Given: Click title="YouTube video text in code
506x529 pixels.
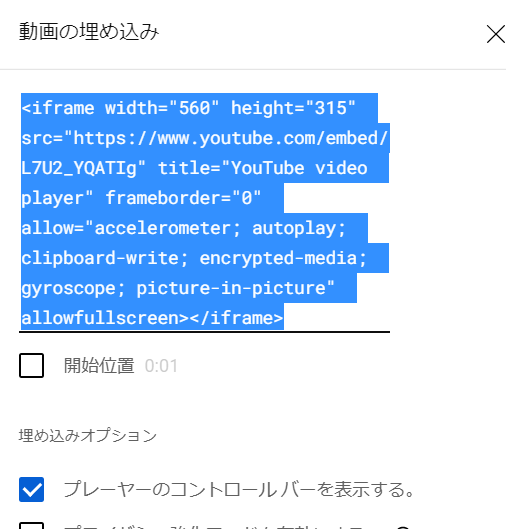Looking at the screenshot, I should coord(263,168).
